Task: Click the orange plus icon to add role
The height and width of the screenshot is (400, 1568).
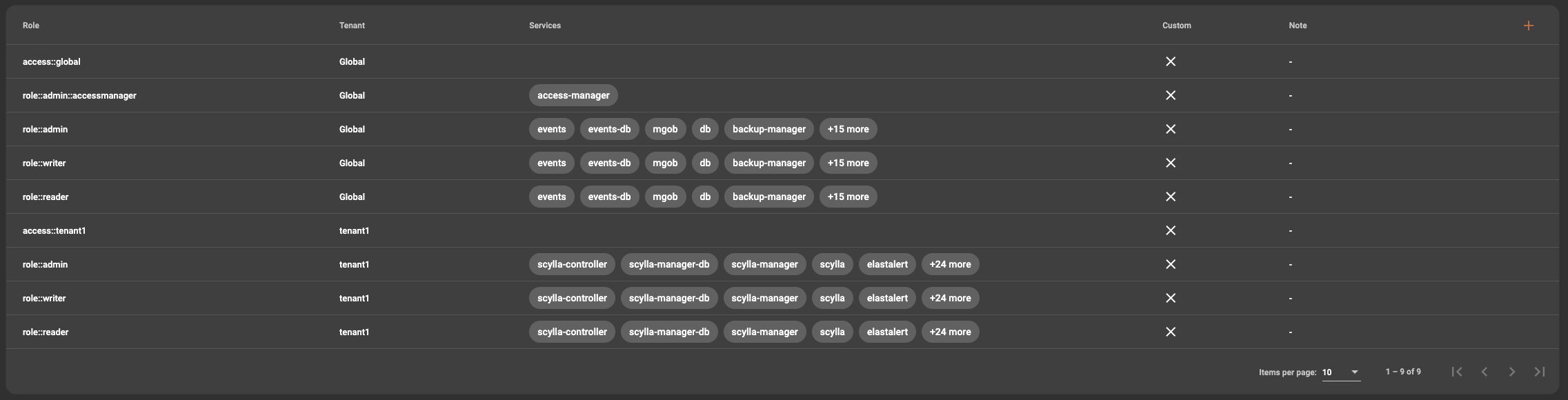Action: pyautogui.click(x=1528, y=26)
